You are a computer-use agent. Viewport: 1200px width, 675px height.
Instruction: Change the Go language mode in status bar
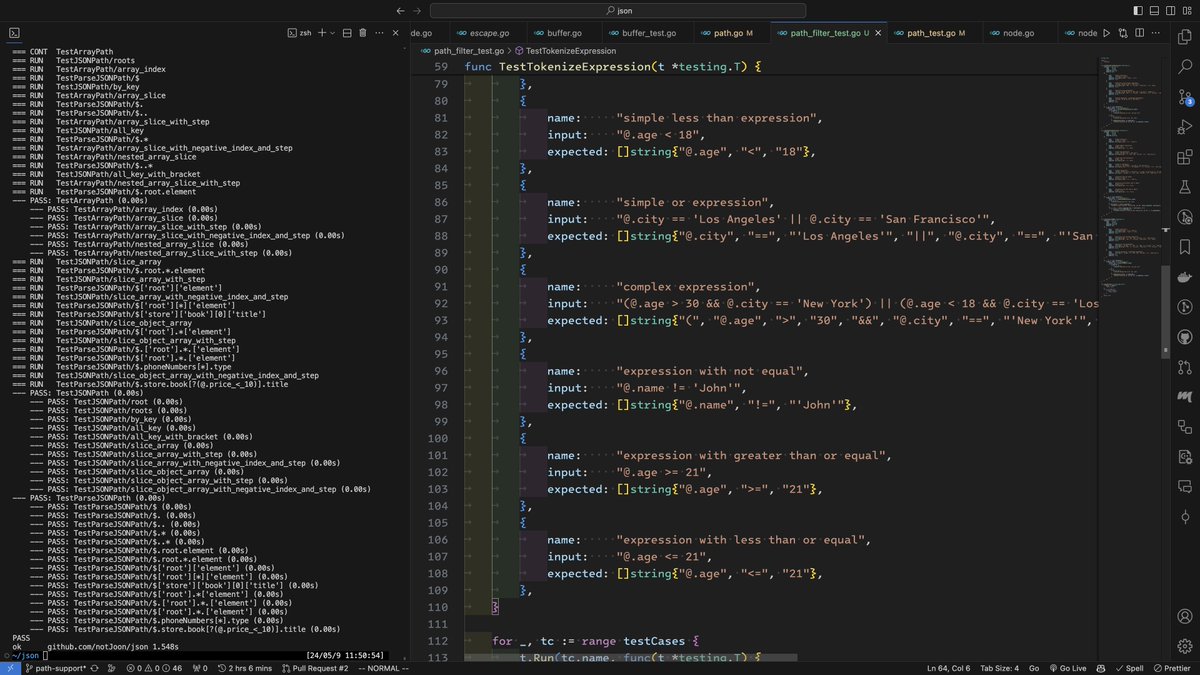click(1033, 668)
